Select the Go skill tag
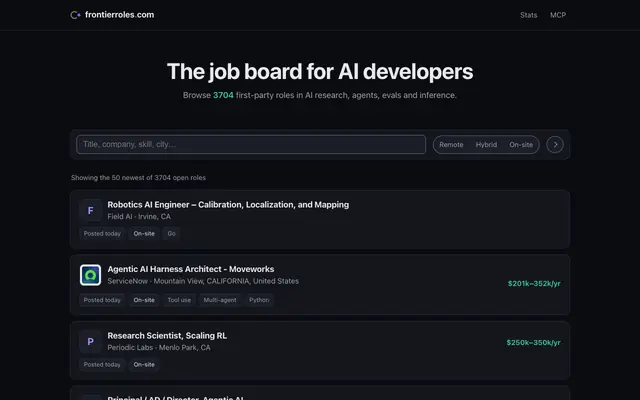The width and height of the screenshot is (640, 400). tap(171, 233)
